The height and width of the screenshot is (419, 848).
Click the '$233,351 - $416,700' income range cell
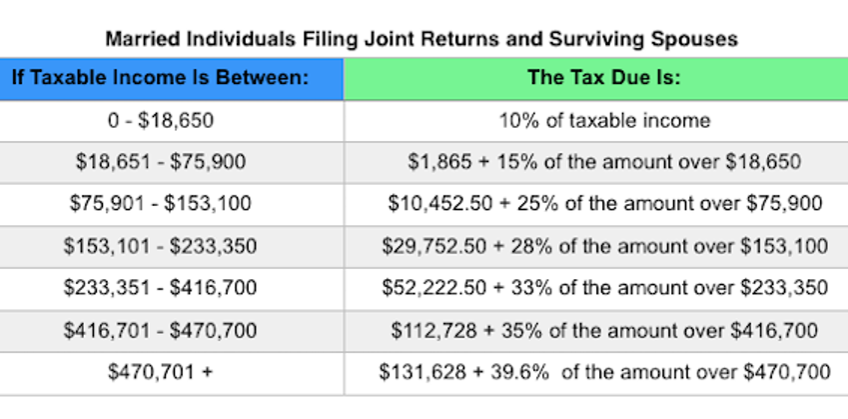[161, 288]
